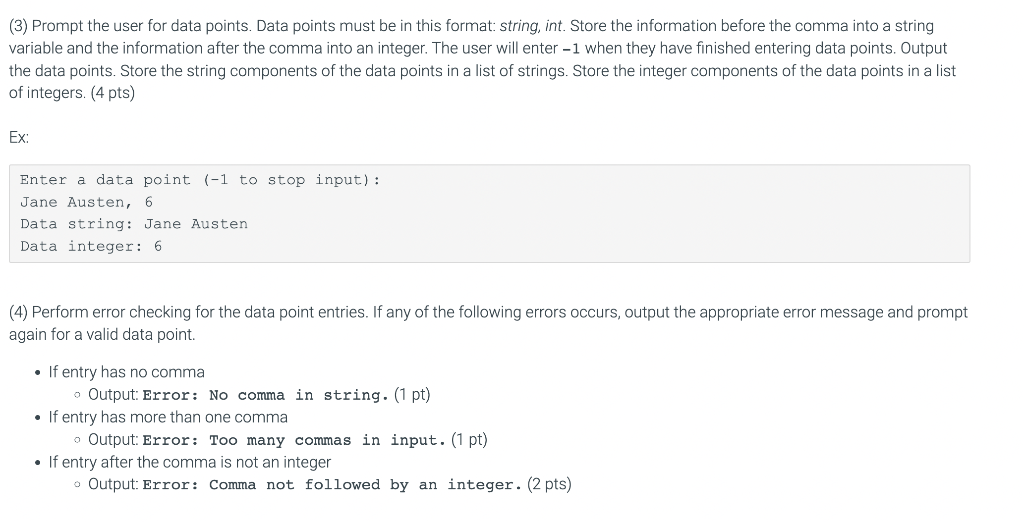Image resolution: width=1024 pixels, height=522 pixels.
Task: Click 'again for a valid data point.' text
Action: coord(102,334)
